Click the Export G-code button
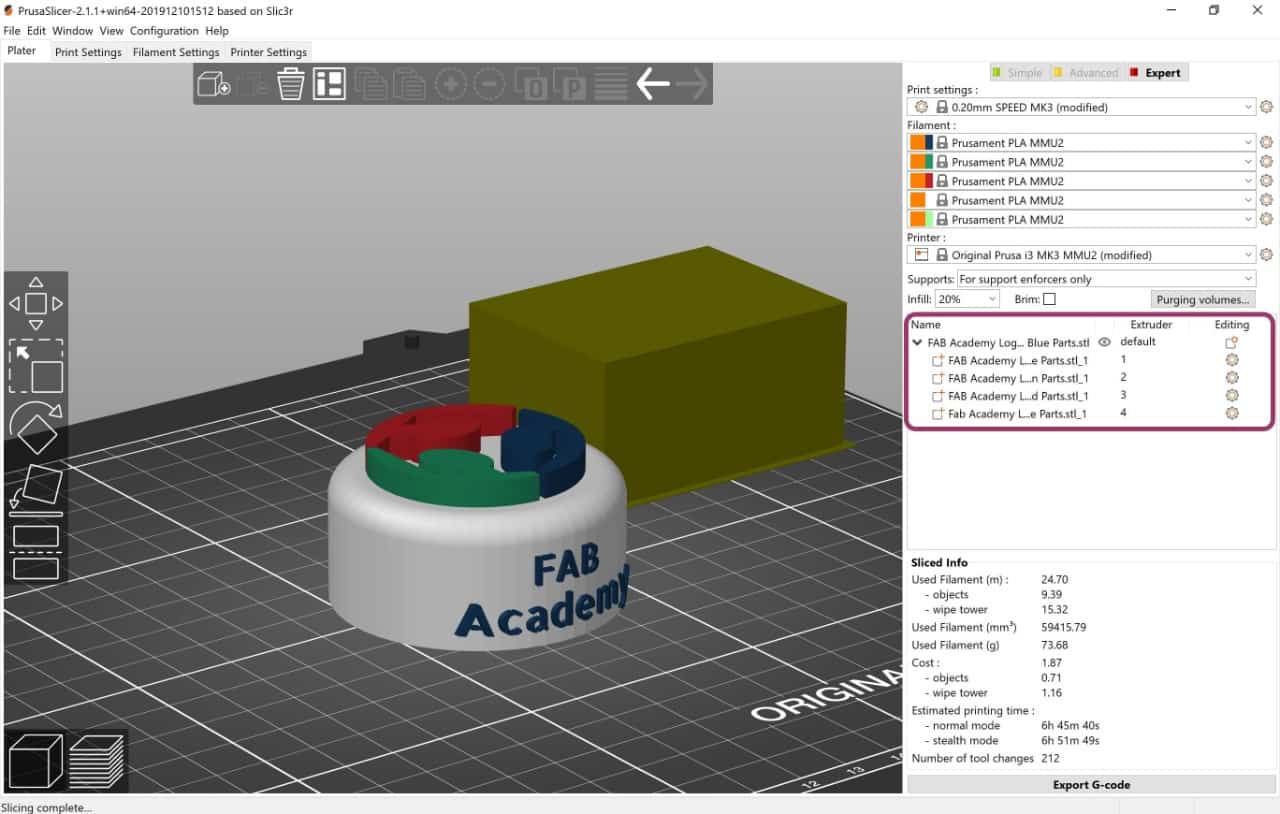Screen dimensions: 1280x814 coord(1091,785)
